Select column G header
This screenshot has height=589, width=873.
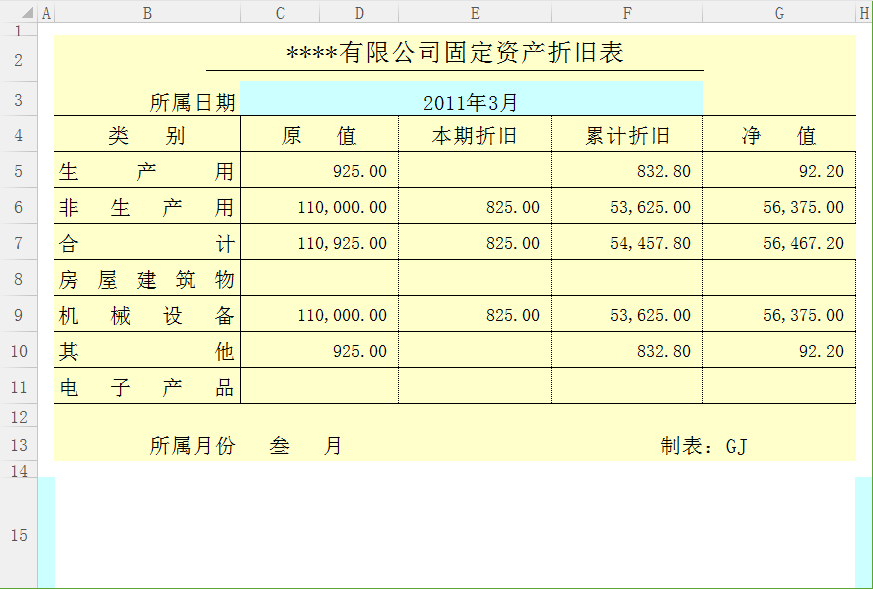pyautogui.click(x=778, y=12)
